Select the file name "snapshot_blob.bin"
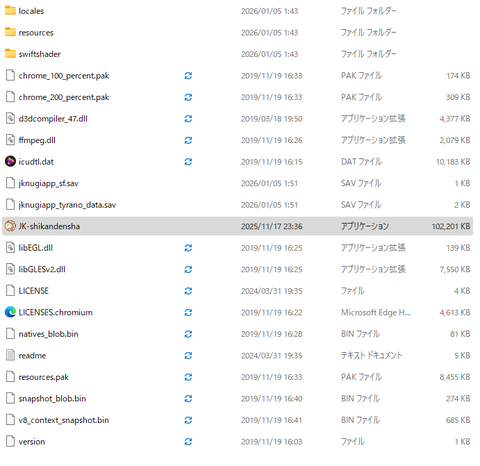Image resolution: width=480 pixels, height=466 pixels. [52, 399]
